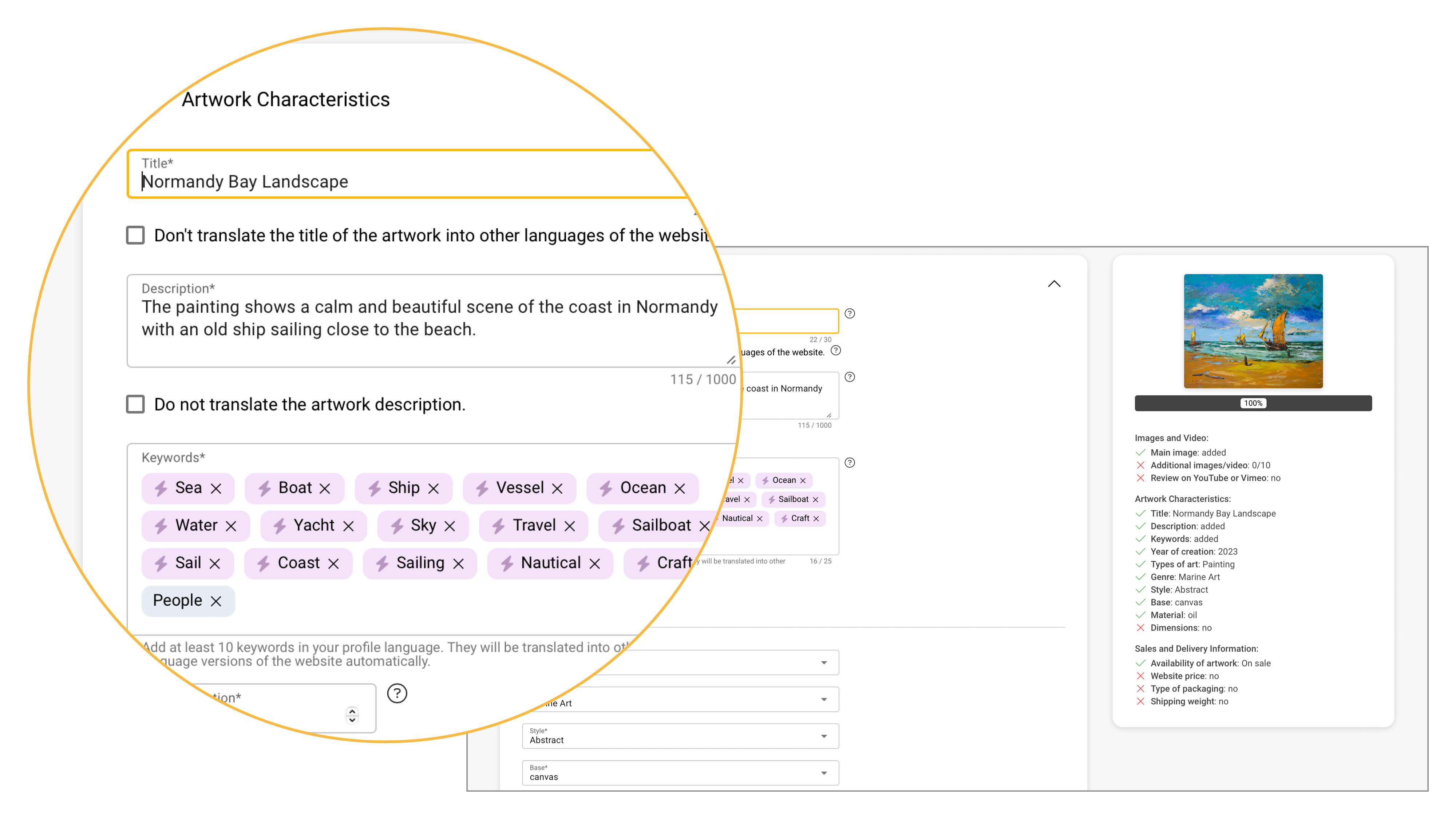Click the 100% completion progress bar
1456x819 pixels.
pyautogui.click(x=1253, y=403)
